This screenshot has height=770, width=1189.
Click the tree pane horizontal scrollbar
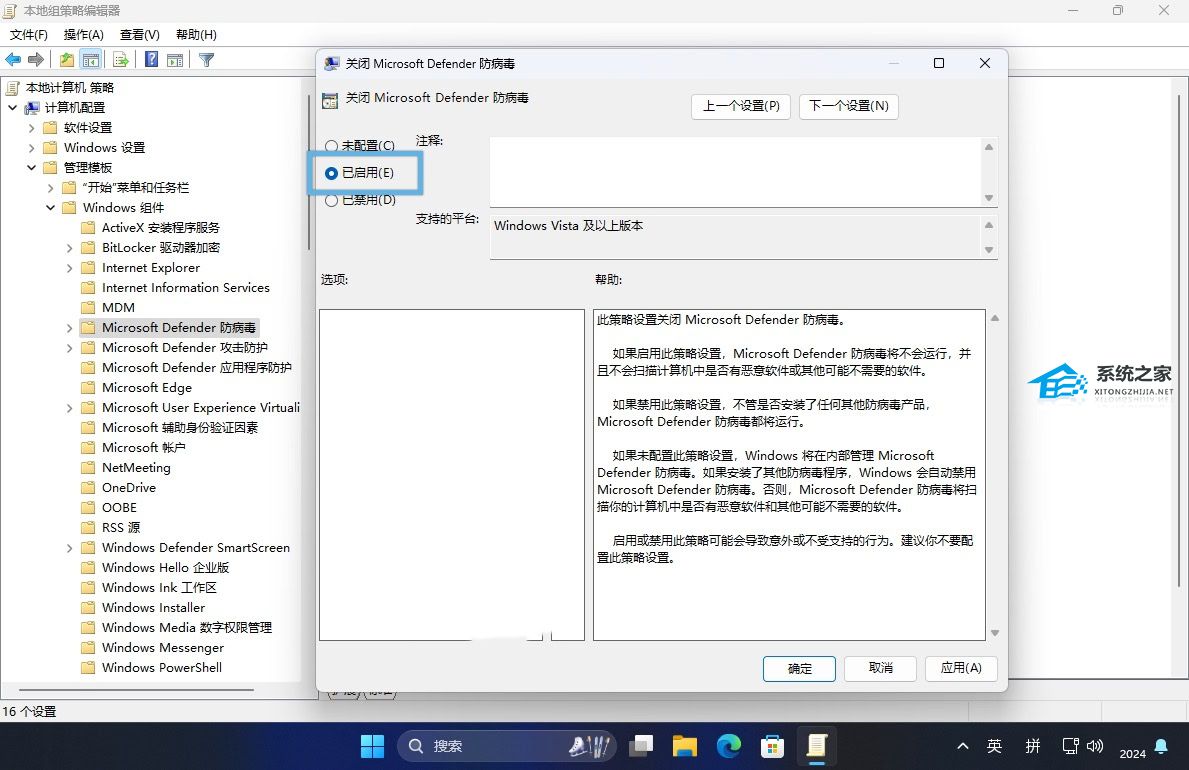(x=136, y=690)
